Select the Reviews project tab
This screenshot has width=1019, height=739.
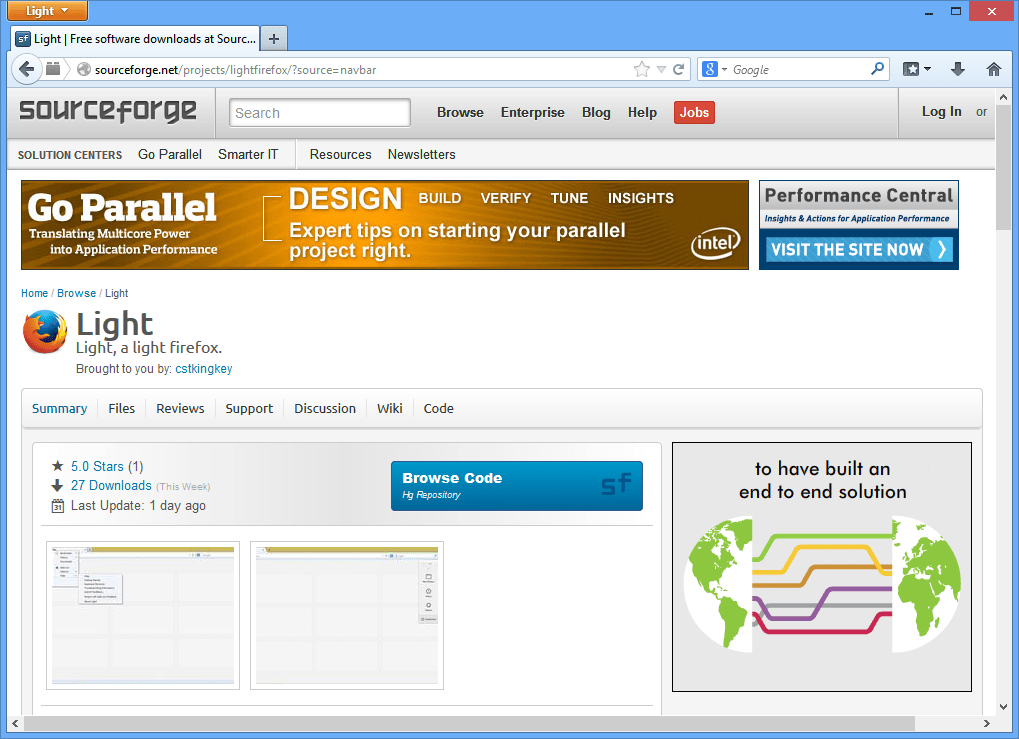click(x=180, y=408)
